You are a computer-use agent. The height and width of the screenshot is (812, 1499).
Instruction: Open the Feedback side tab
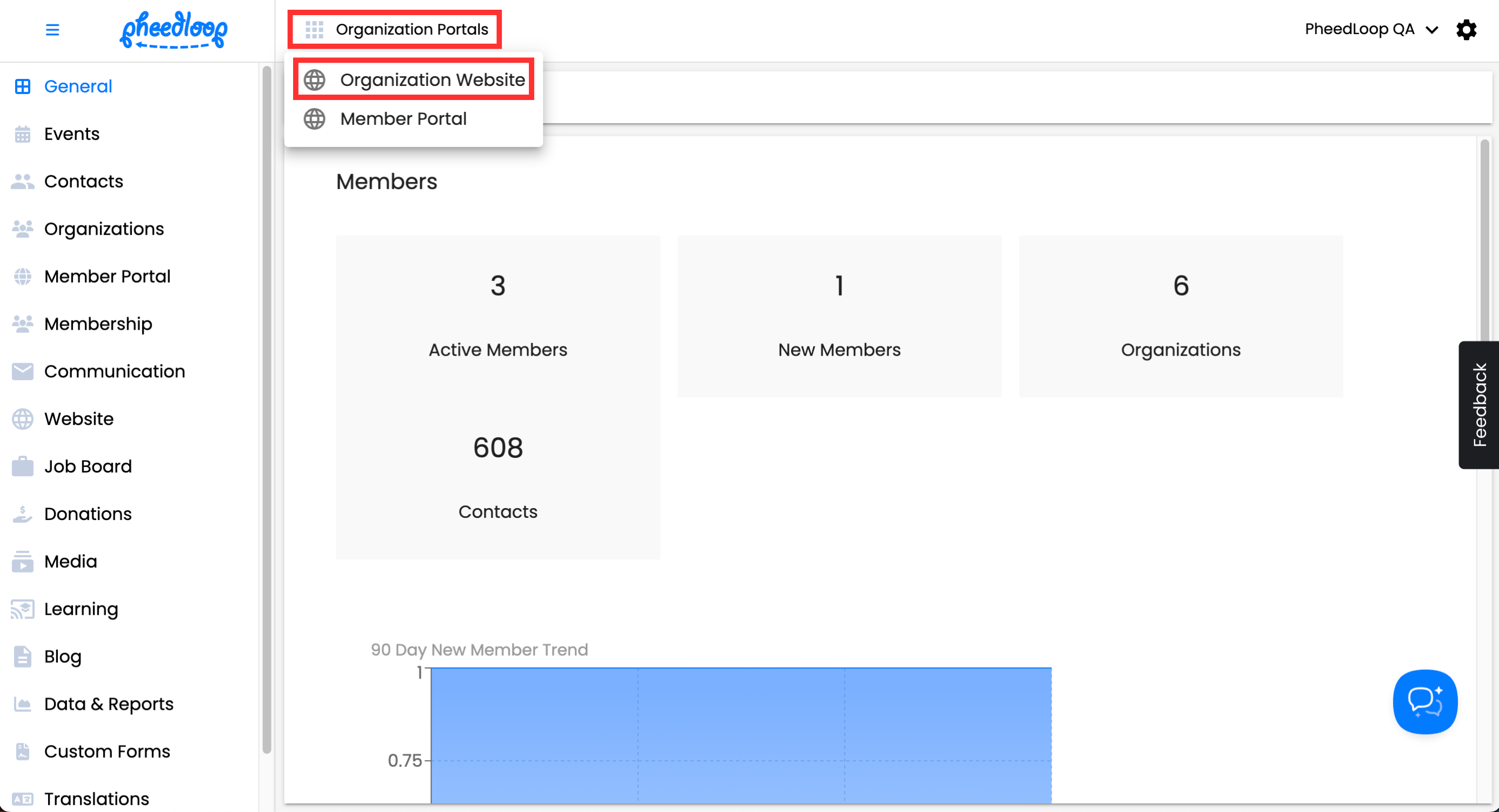(x=1478, y=405)
